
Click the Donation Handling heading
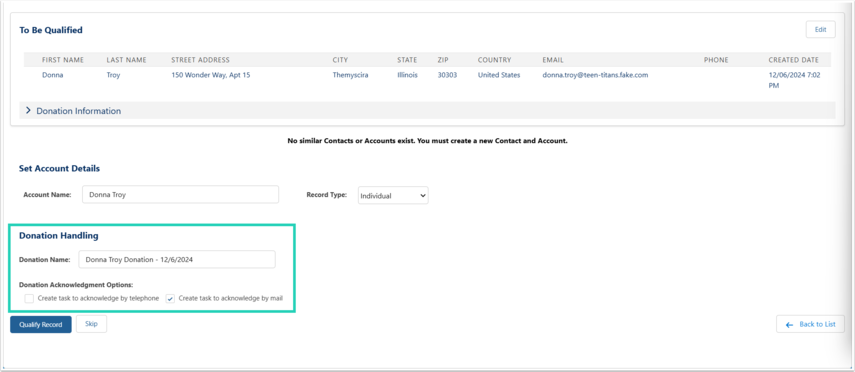[59, 236]
